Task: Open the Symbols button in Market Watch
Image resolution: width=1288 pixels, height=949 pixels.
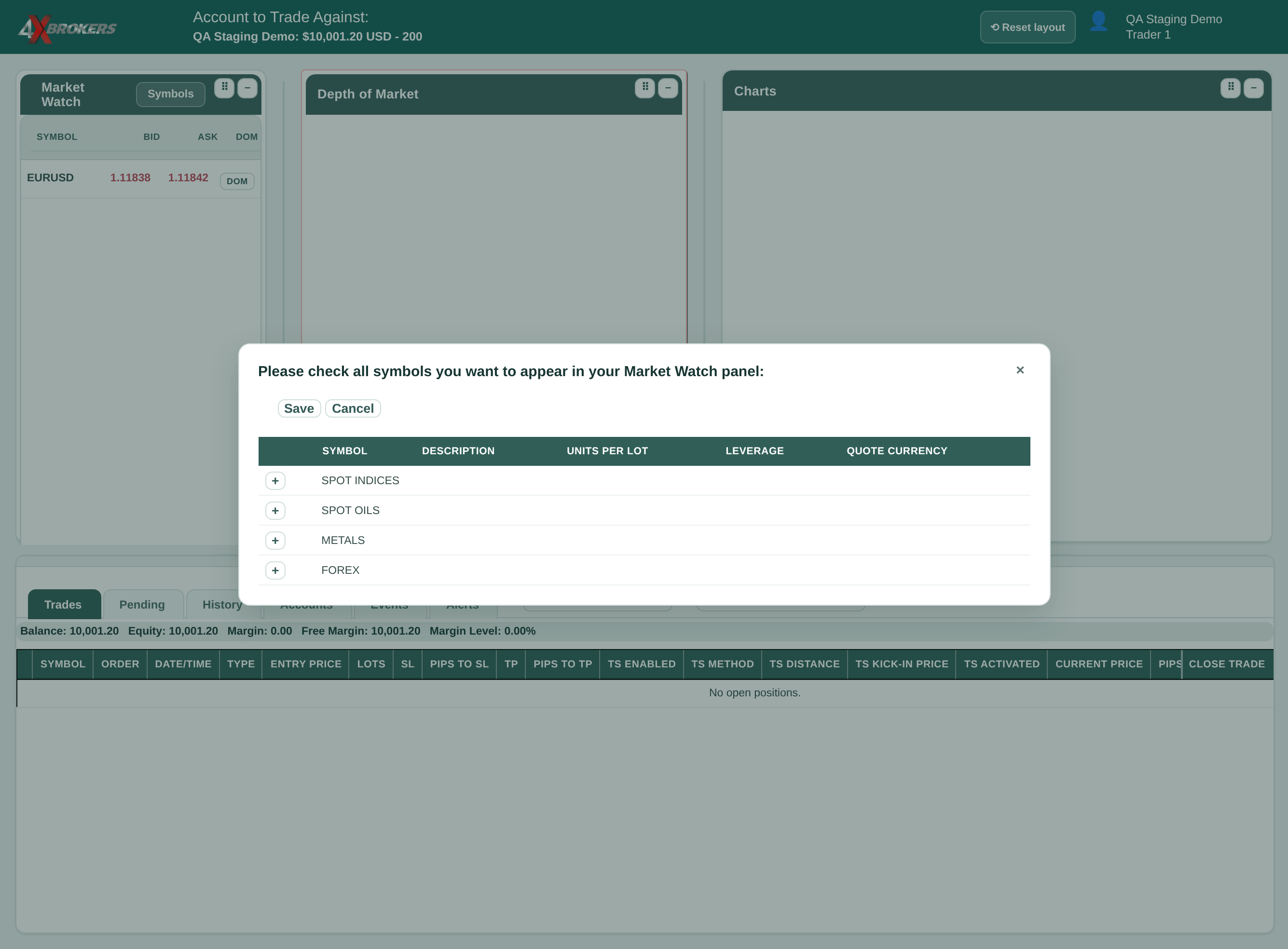Action: pyautogui.click(x=171, y=94)
